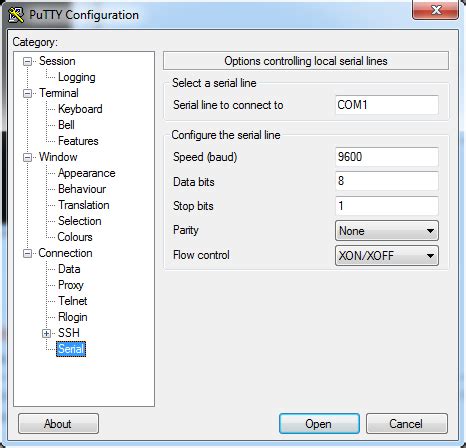Click the 'Serial line to connect to' label
This screenshot has width=466, height=448.
click(x=228, y=105)
